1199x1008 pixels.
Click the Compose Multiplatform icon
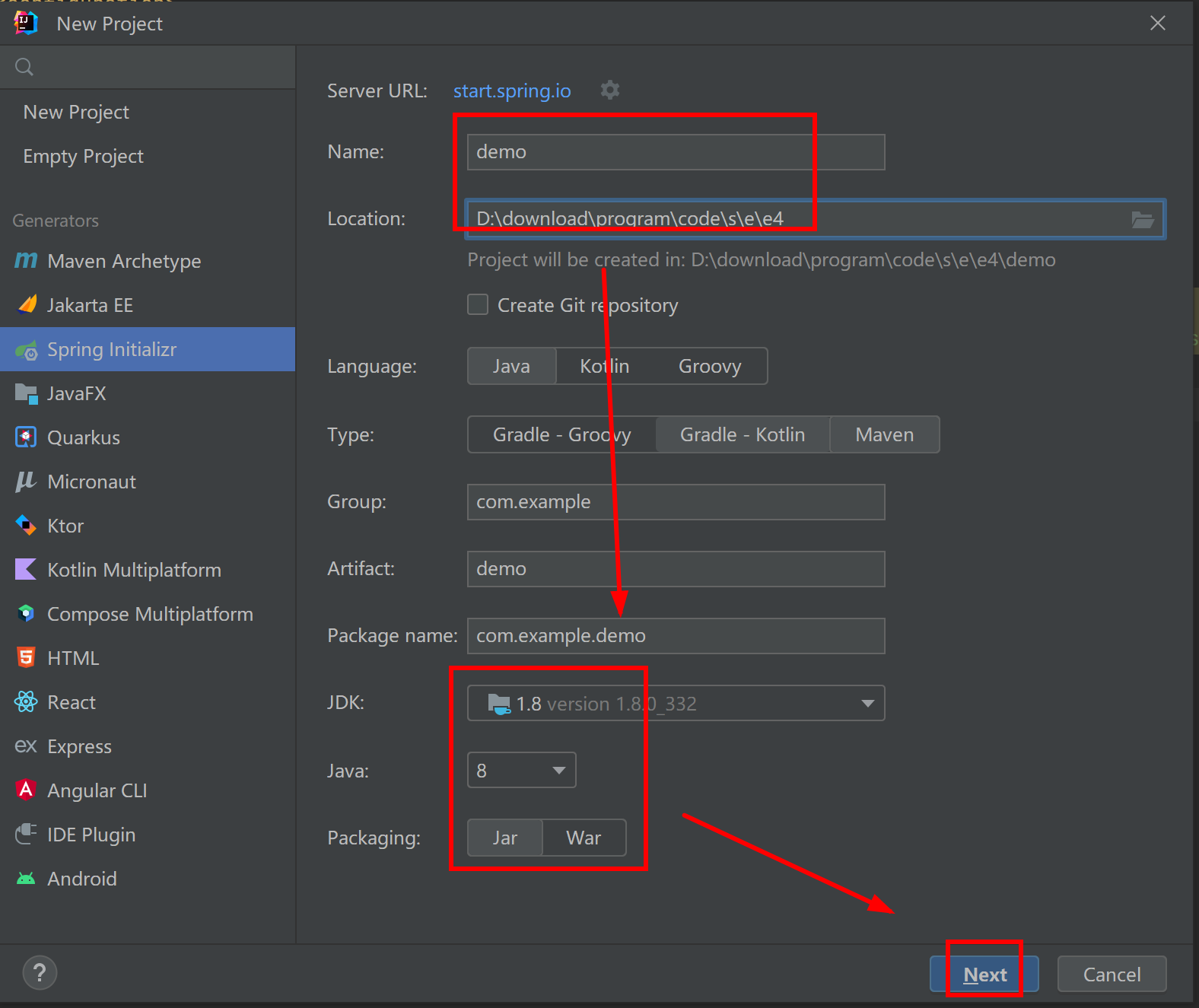[x=26, y=613]
